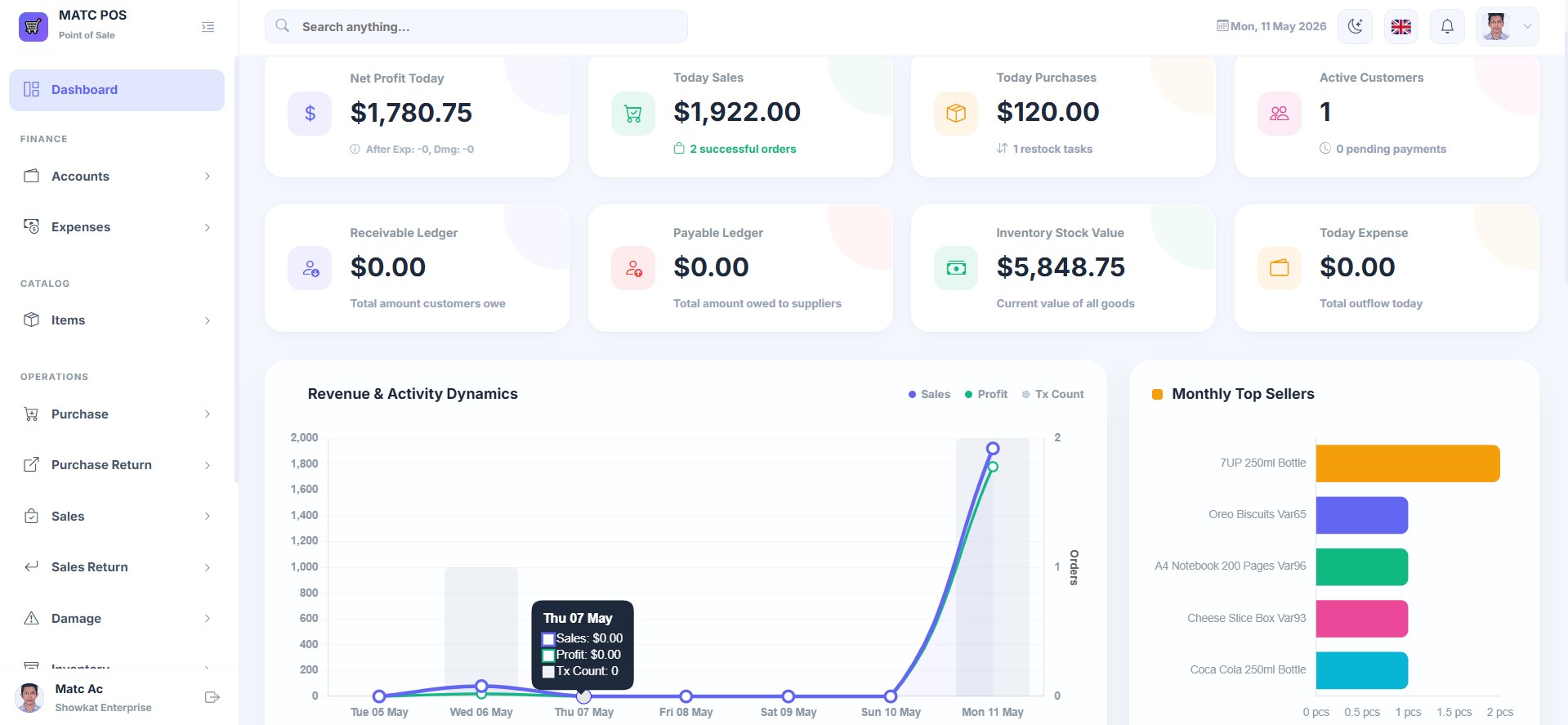The width and height of the screenshot is (1568, 725).
Task: Click the sidebar avatar of Matc Ac
Action: 30,697
